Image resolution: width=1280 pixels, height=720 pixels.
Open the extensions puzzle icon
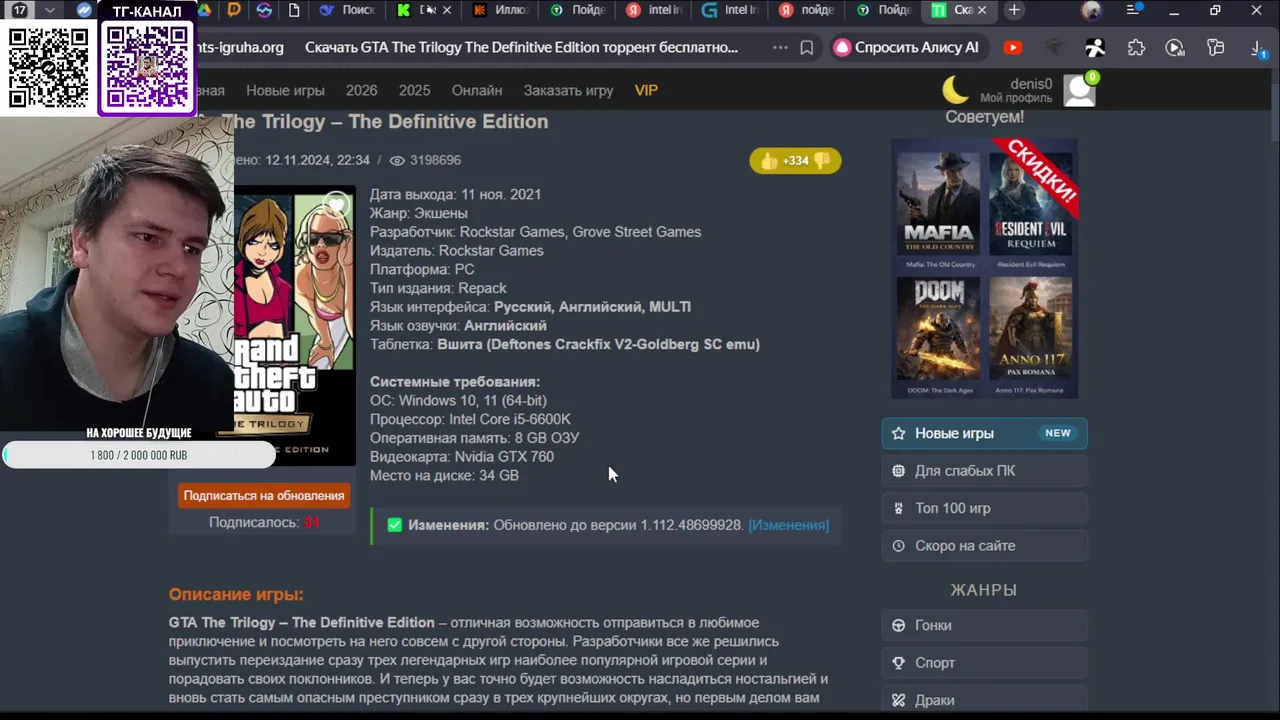tap(1136, 47)
